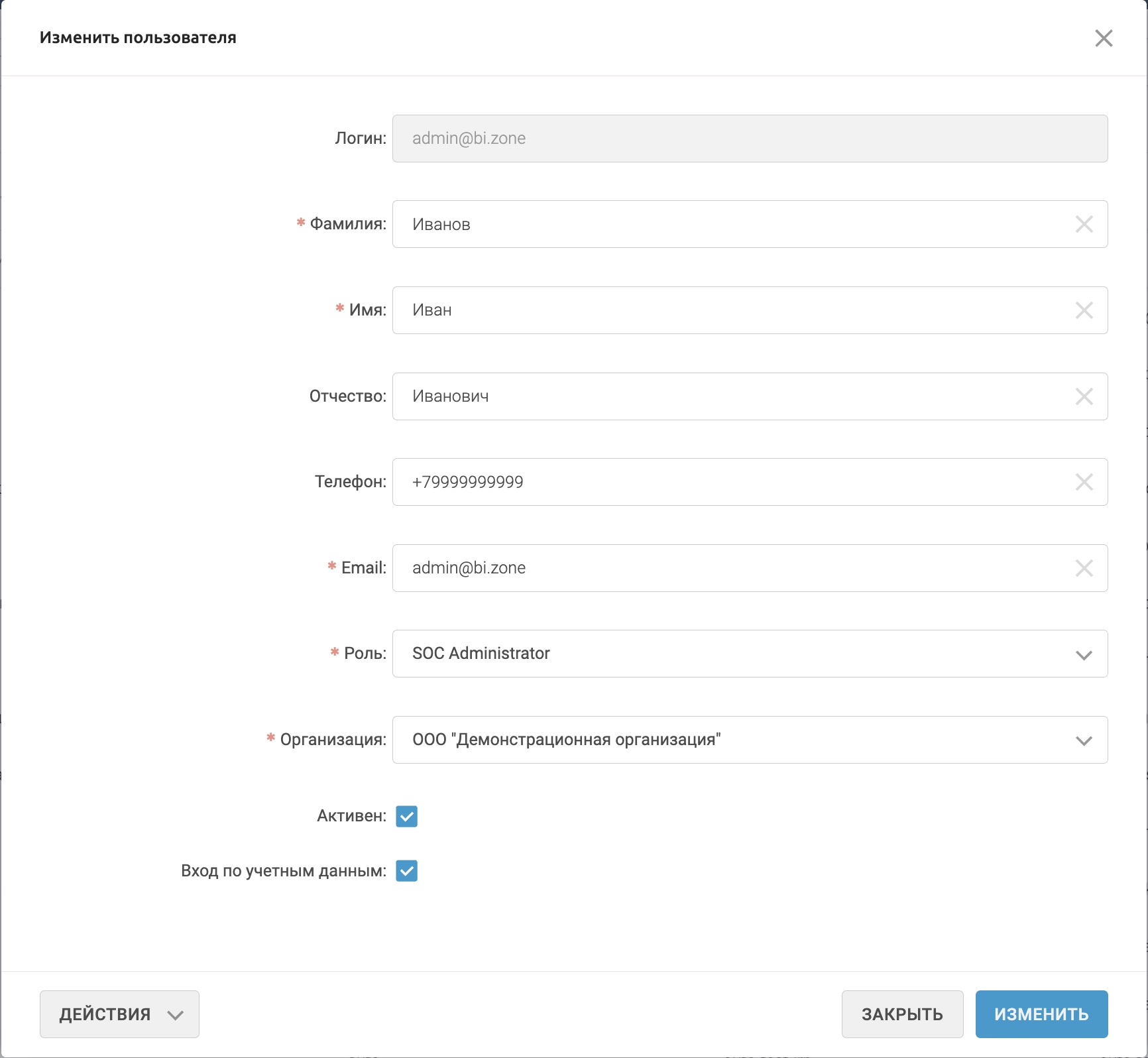1148x1058 pixels.
Task: Click the Отчество field with Иванович
Action: [729, 396]
